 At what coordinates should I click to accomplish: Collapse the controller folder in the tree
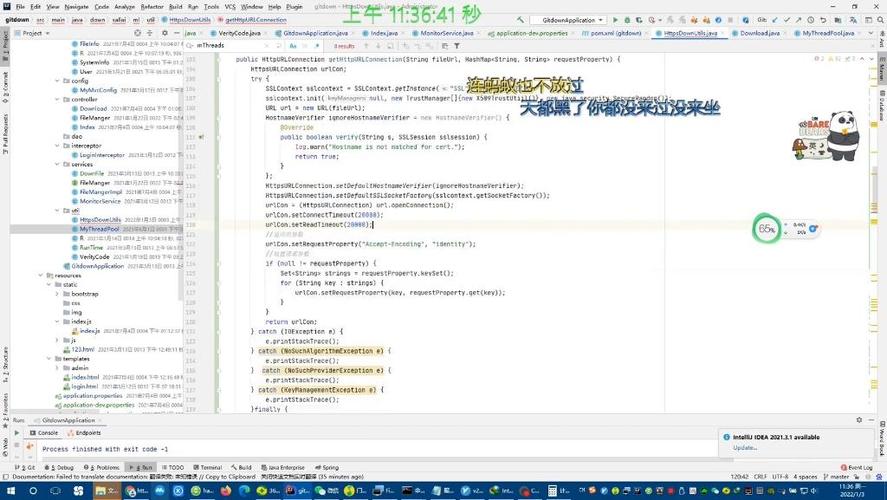pos(57,100)
